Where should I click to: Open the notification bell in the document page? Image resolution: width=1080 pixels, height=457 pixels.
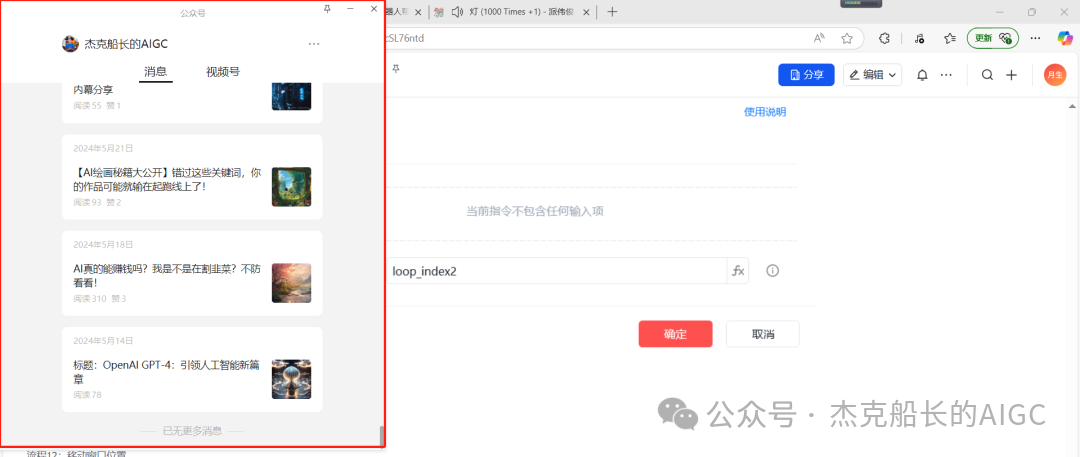923,75
